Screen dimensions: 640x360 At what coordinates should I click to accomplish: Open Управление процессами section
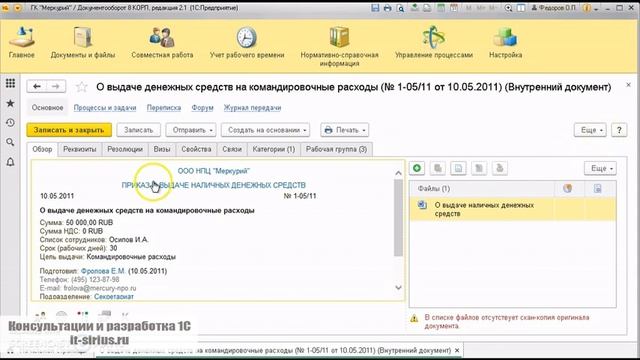[x=433, y=42]
